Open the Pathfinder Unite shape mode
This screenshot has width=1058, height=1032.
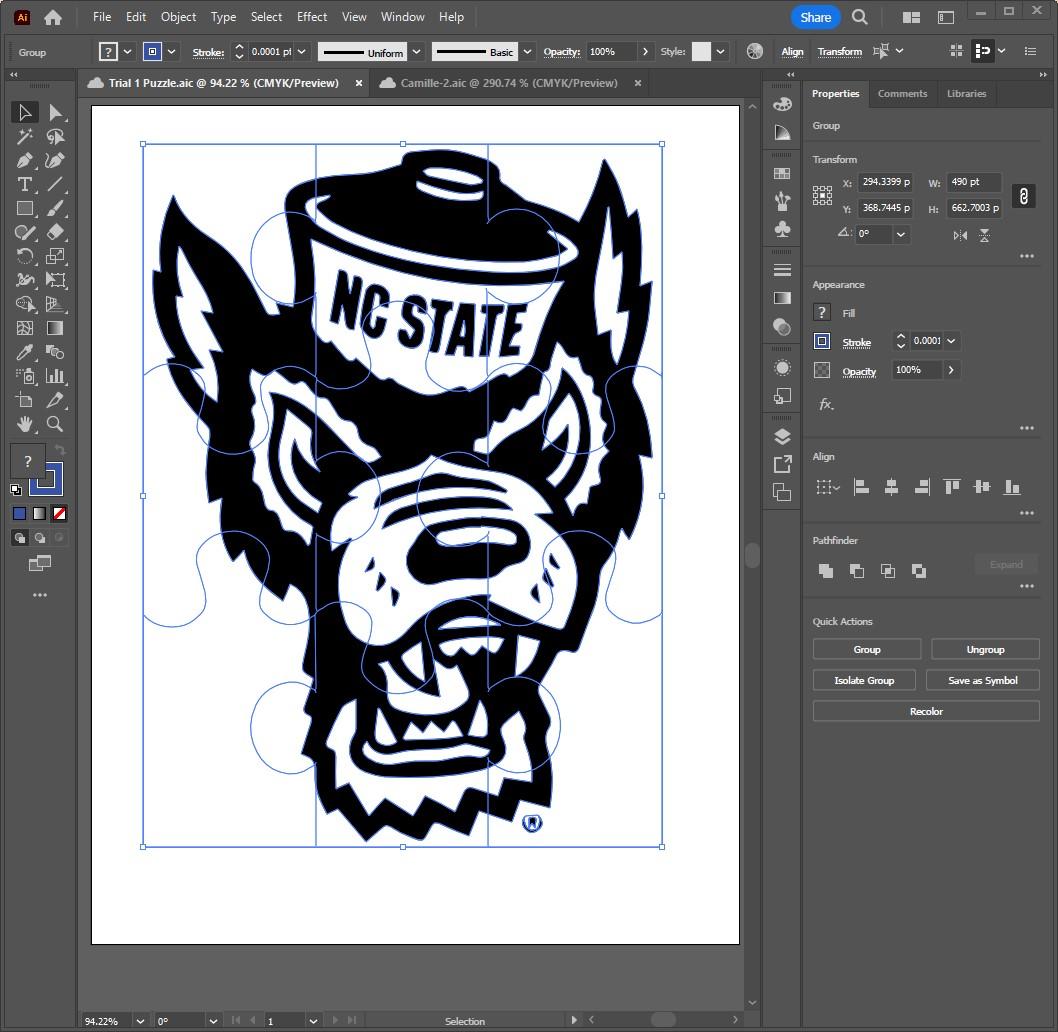pyautogui.click(x=825, y=571)
